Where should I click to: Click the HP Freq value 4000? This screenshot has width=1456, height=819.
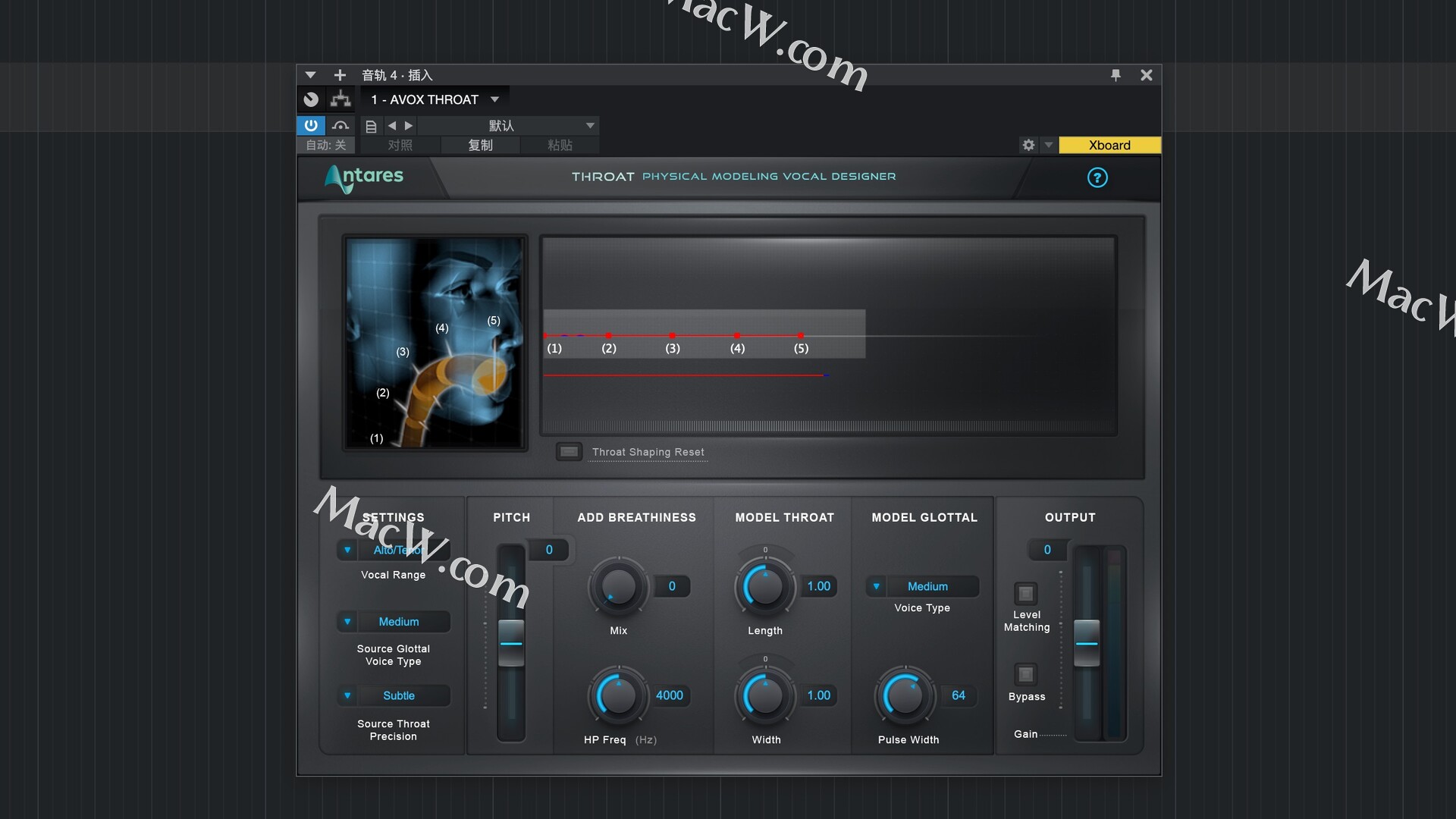(x=670, y=695)
